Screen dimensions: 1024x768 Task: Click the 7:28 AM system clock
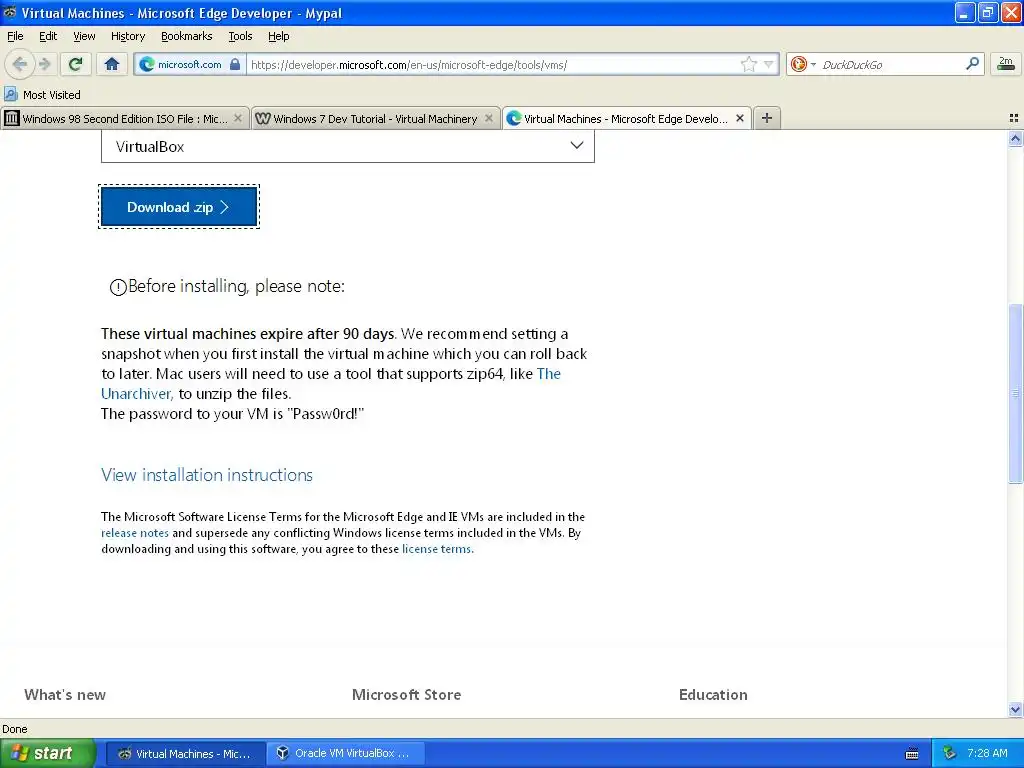(987, 754)
